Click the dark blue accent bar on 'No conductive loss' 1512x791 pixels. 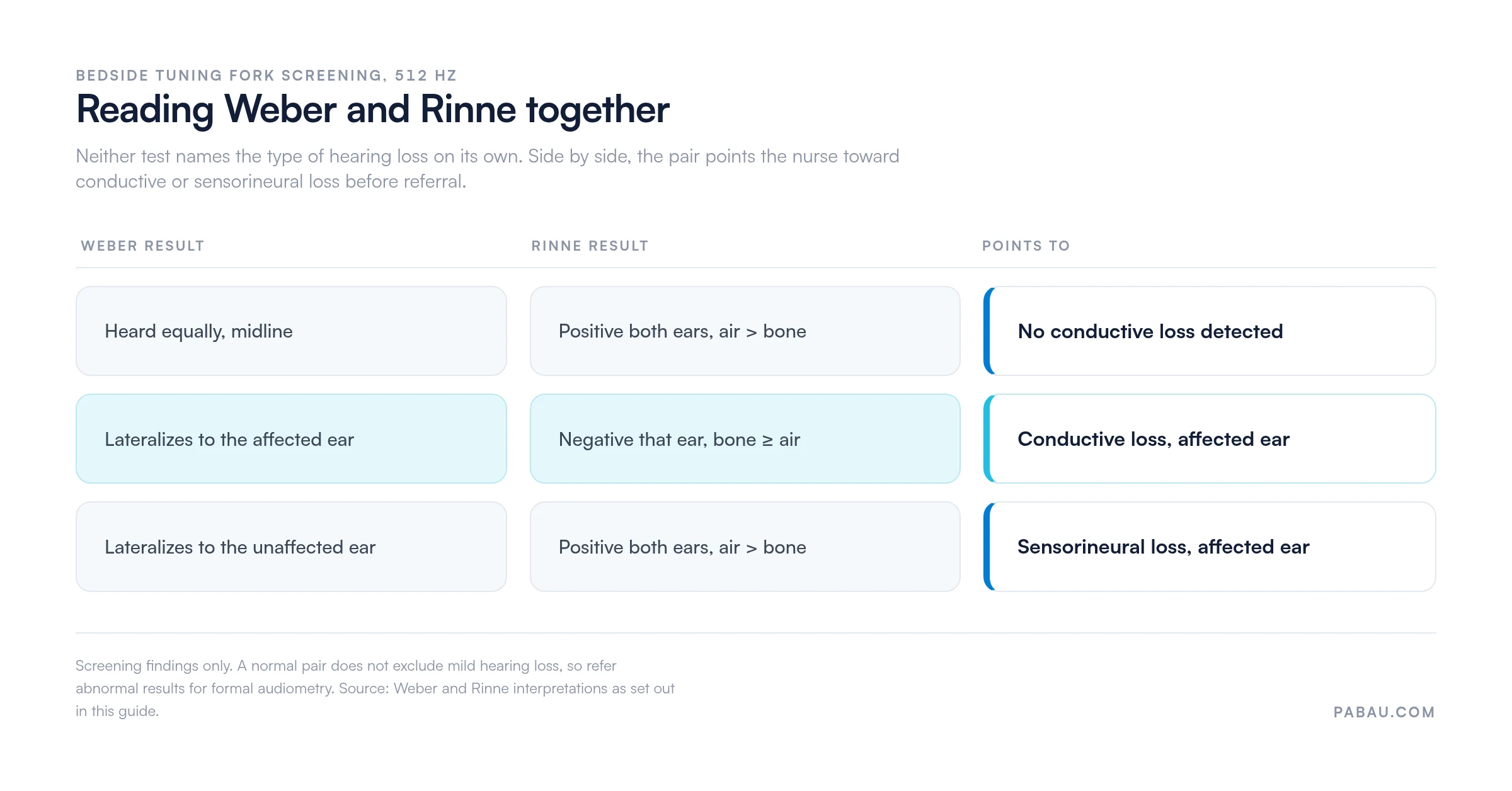[988, 331]
